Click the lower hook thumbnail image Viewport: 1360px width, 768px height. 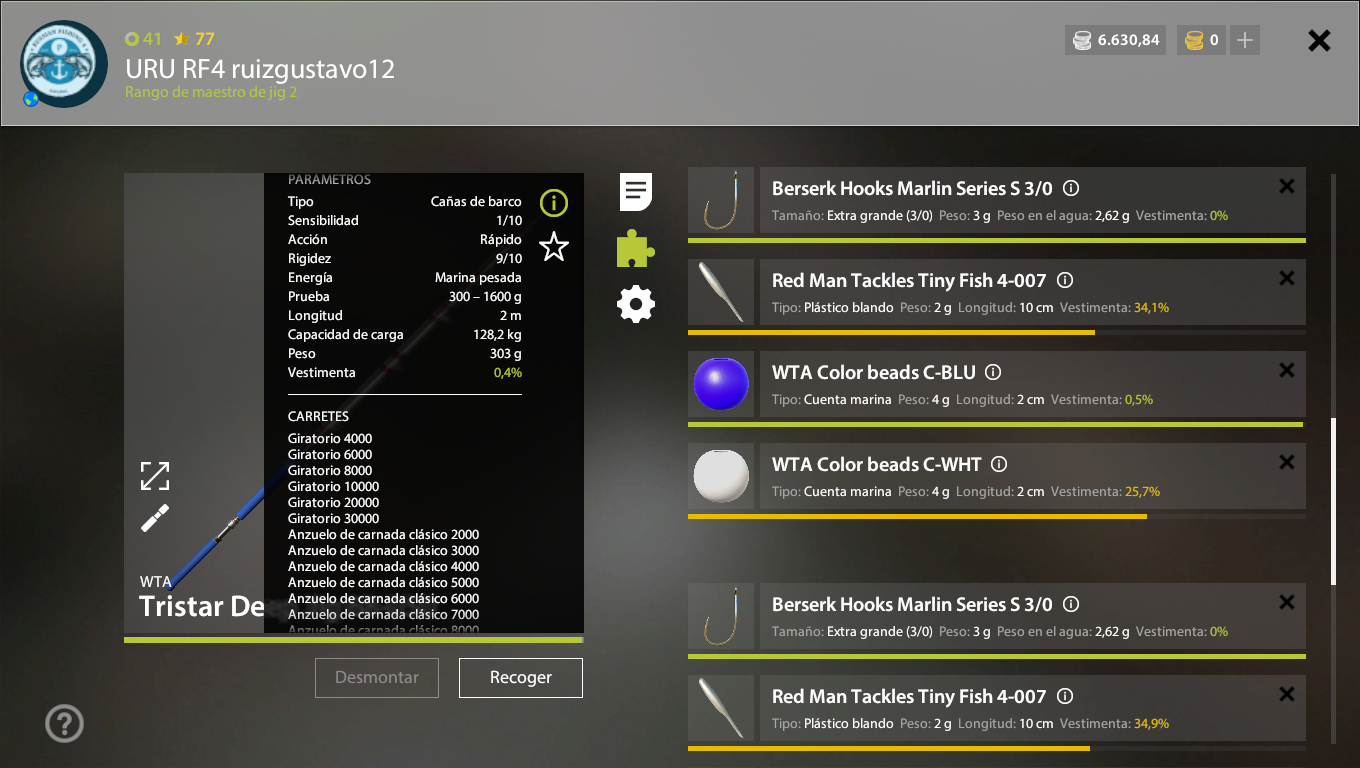721,616
